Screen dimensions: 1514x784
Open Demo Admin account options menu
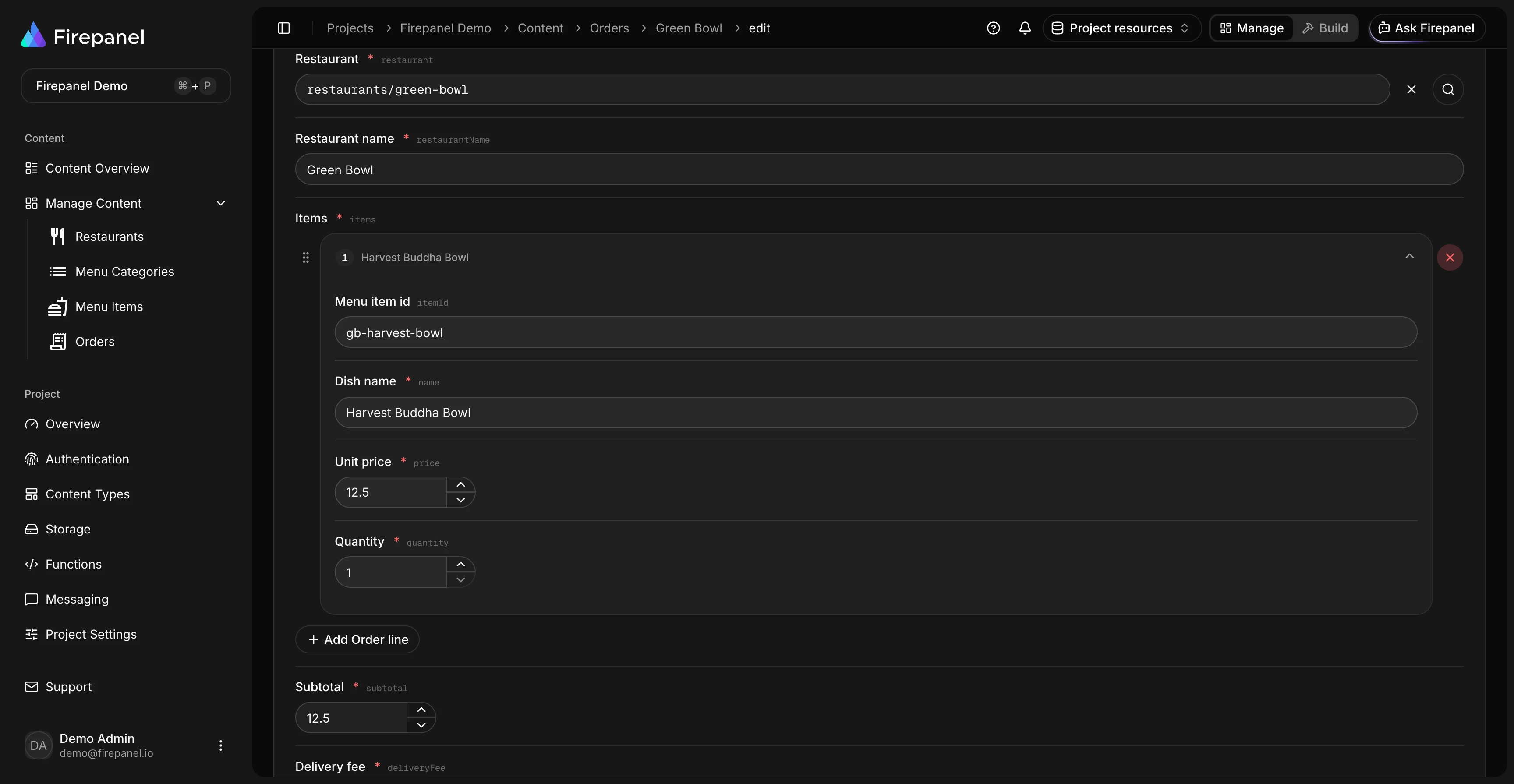click(220, 745)
